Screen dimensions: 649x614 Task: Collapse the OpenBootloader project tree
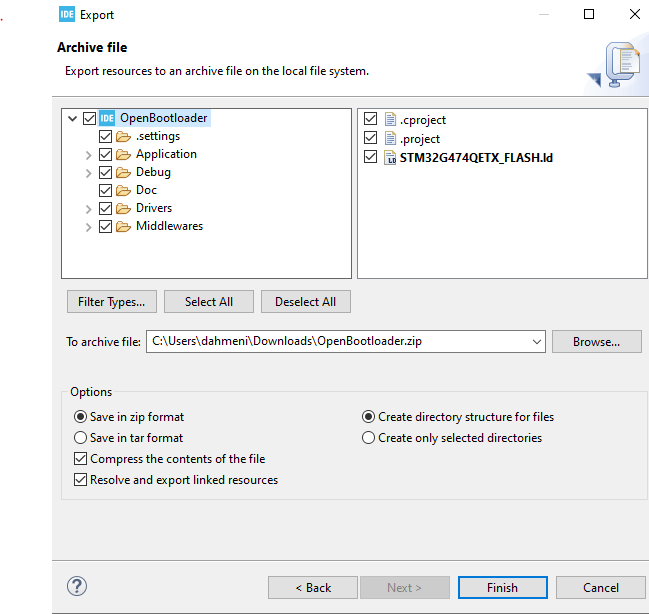tap(72, 119)
